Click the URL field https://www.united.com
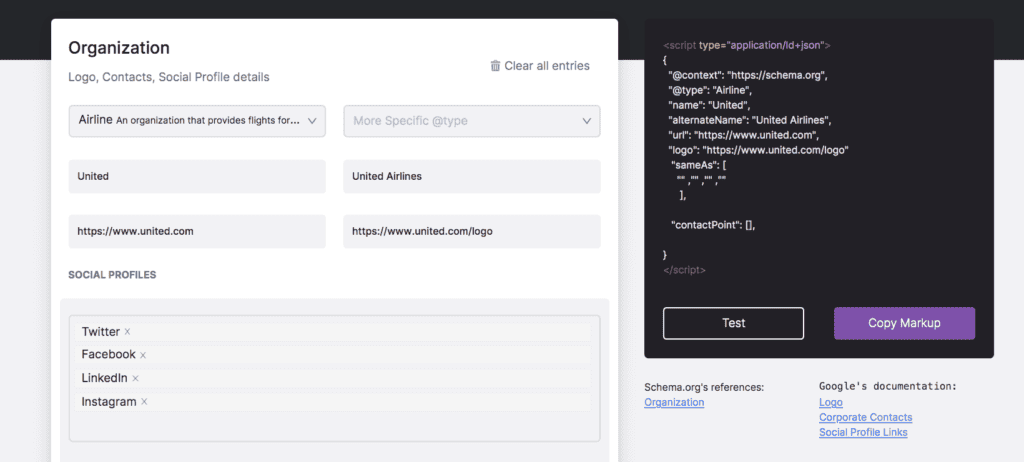The height and width of the screenshot is (462, 1024). (197, 231)
